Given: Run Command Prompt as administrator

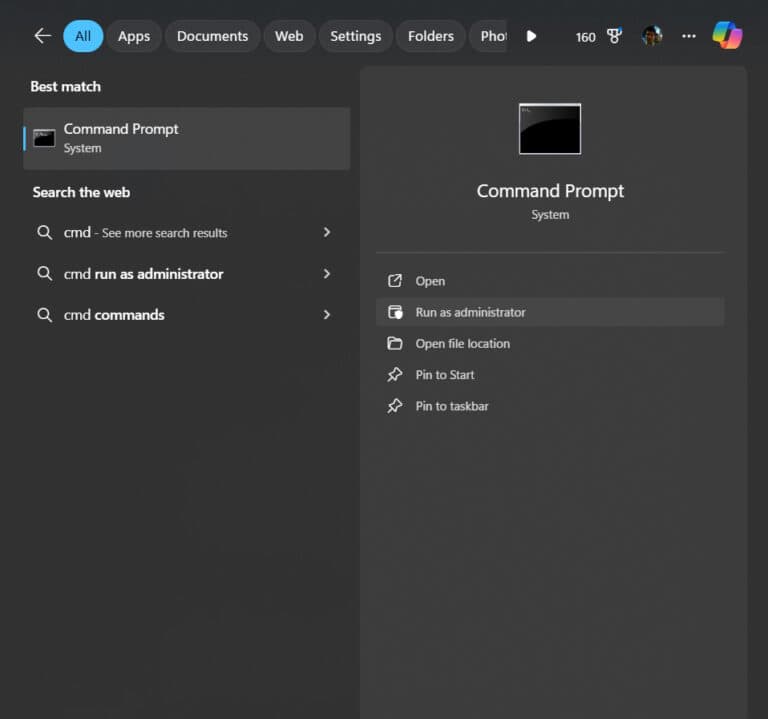Looking at the screenshot, I should click(470, 312).
